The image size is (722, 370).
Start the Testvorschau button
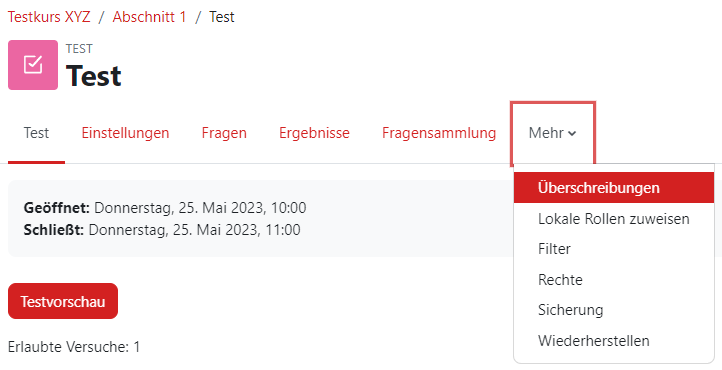pos(63,301)
